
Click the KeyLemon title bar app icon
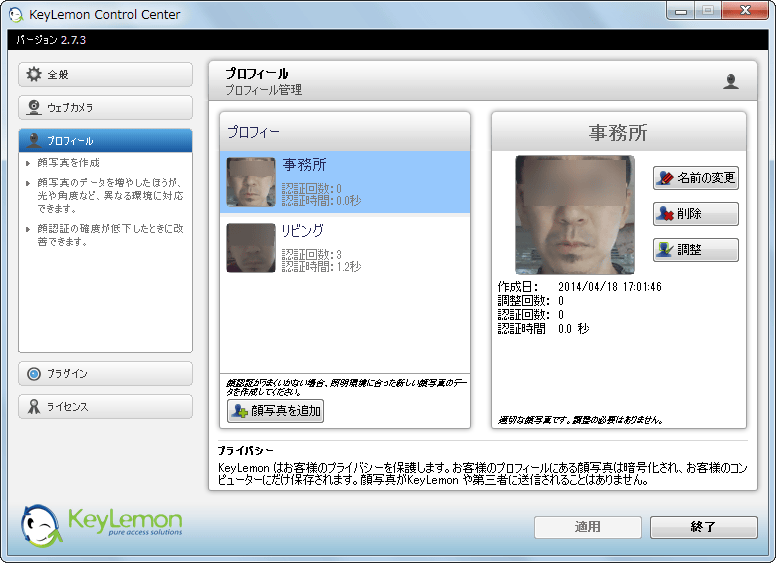(16, 15)
